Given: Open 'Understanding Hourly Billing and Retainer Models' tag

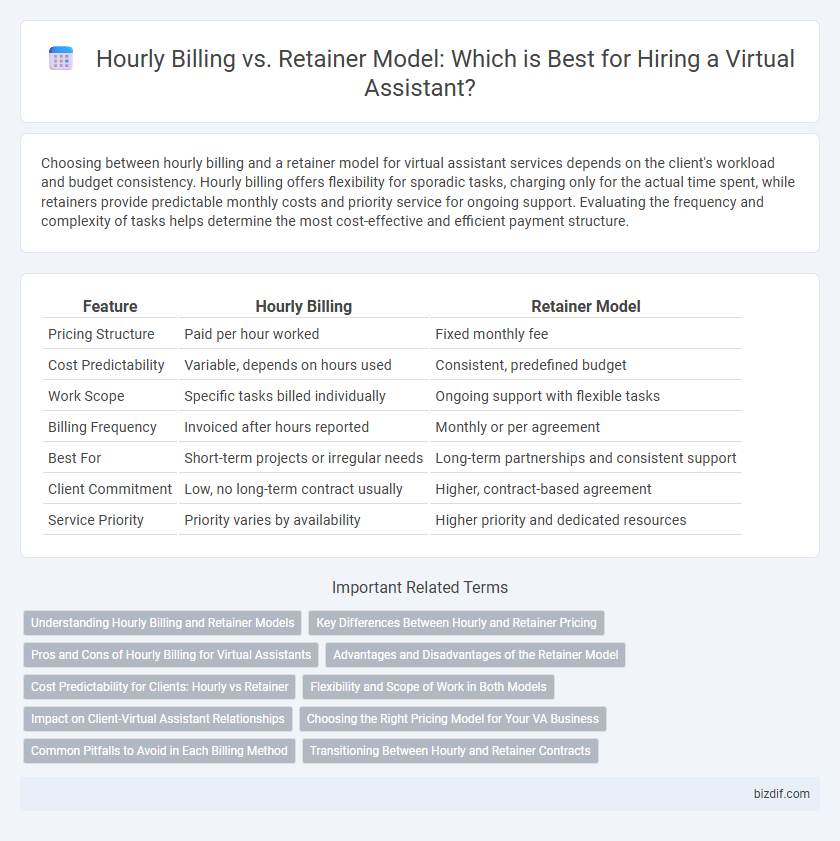Looking at the screenshot, I should 163,623.
